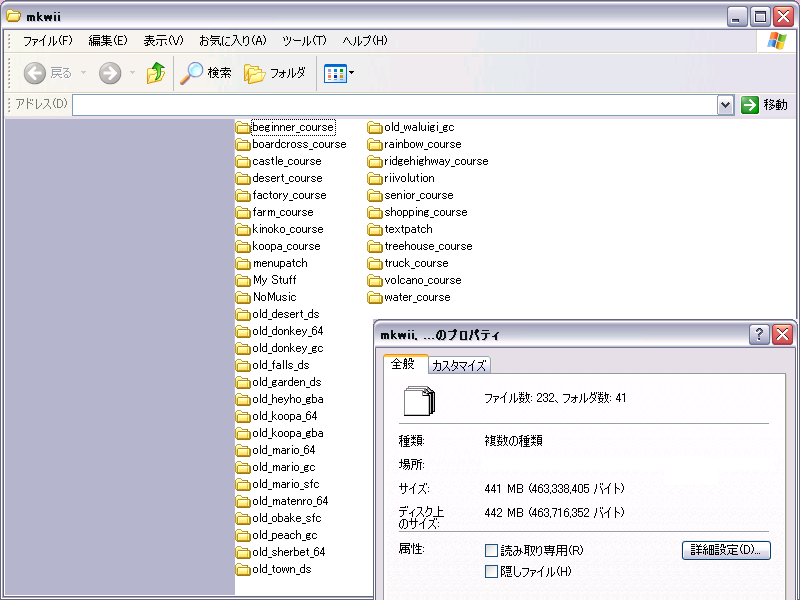The width and height of the screenshot is (800, 600).
Task: Open the 編集(E) menu
Action: pos(108,41)
